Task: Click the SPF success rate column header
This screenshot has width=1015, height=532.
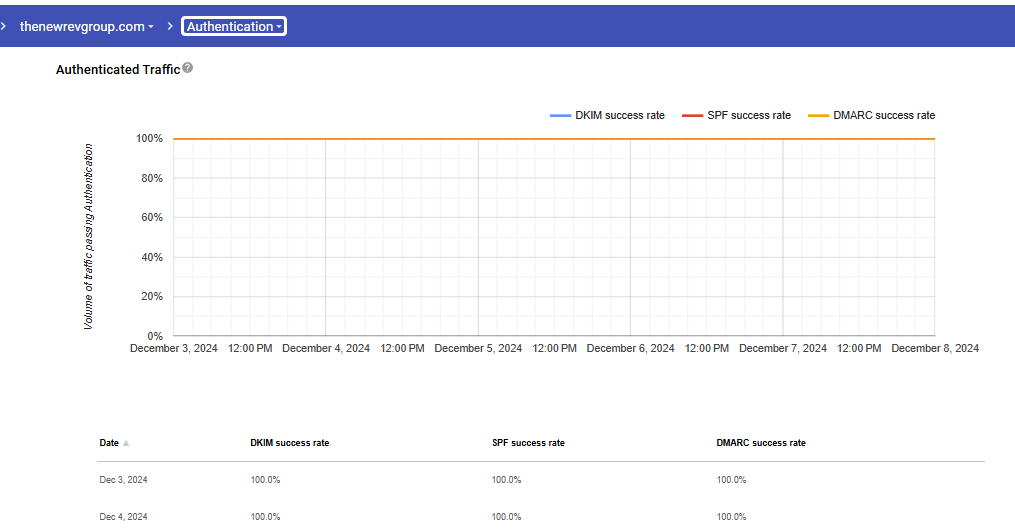Action: point(528,443)
